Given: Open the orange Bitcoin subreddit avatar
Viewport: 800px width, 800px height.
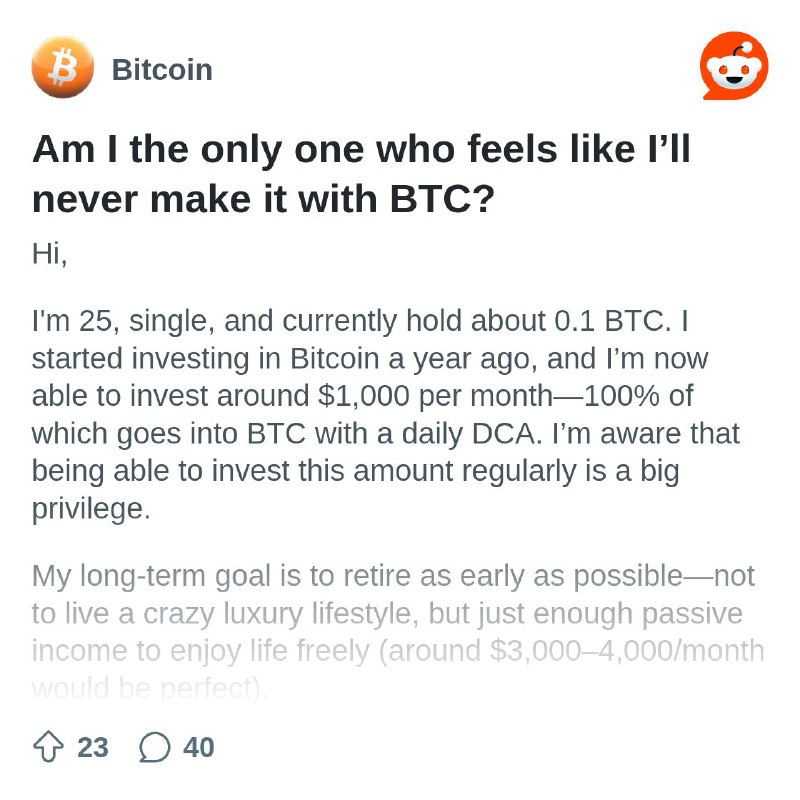Looking at the screenshot, I should tap(63, 67).
